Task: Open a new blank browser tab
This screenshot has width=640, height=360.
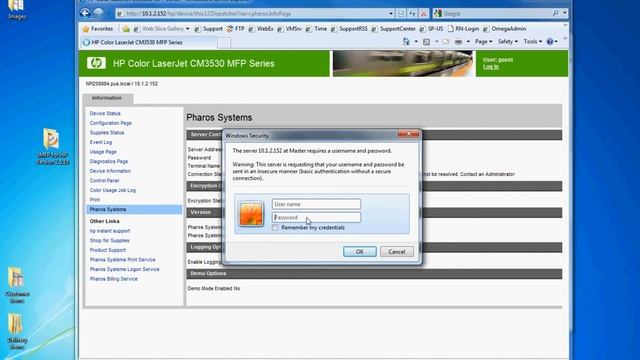Action: [x=224, y=42]
